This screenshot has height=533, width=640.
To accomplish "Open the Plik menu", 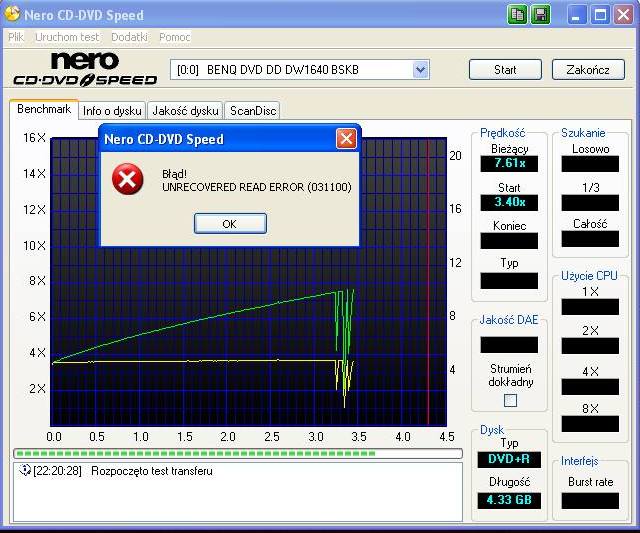I will pyautogui.click(x=16, y=37).
